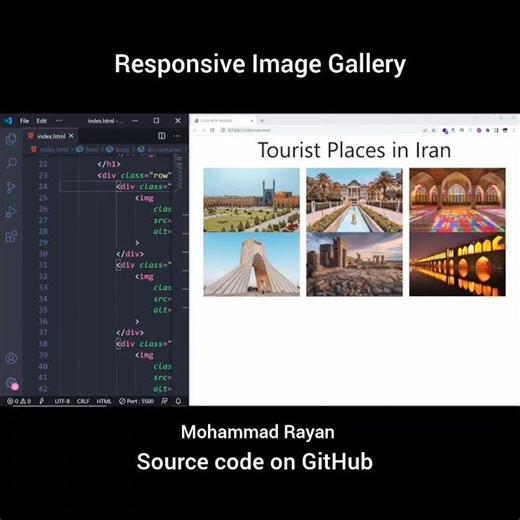Go back in the browser
520x520 pixels.
pos(195,130)
